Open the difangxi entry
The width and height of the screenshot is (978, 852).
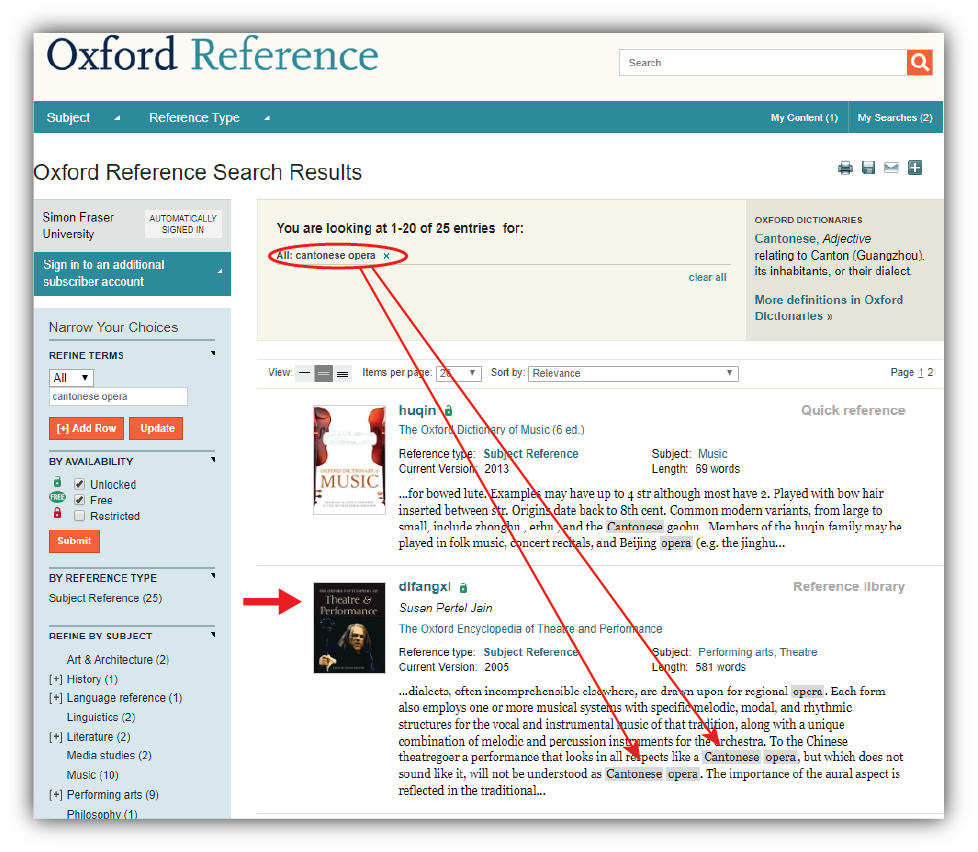(424, 587)
